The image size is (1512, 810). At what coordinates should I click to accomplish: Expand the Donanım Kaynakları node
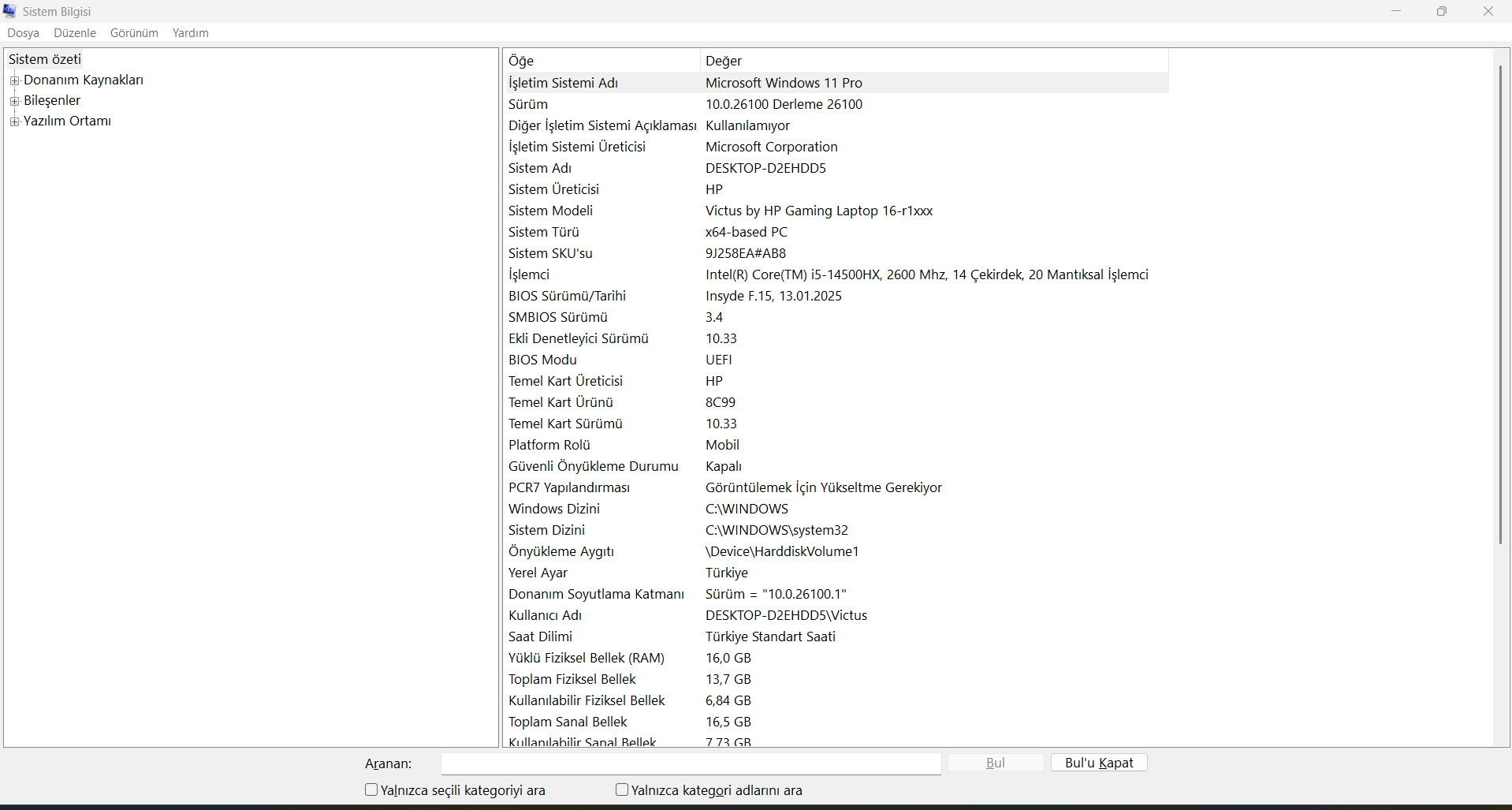tap(14, 80)
